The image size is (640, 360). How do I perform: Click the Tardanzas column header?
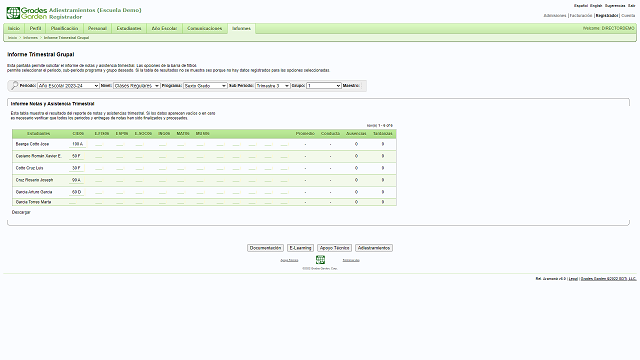click(382, 133)
